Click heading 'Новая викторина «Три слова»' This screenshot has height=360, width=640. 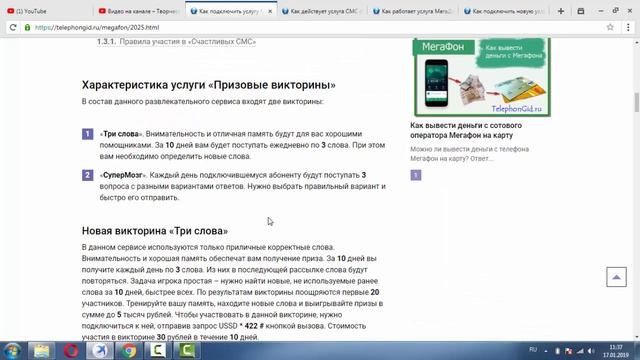coord(155,231)
